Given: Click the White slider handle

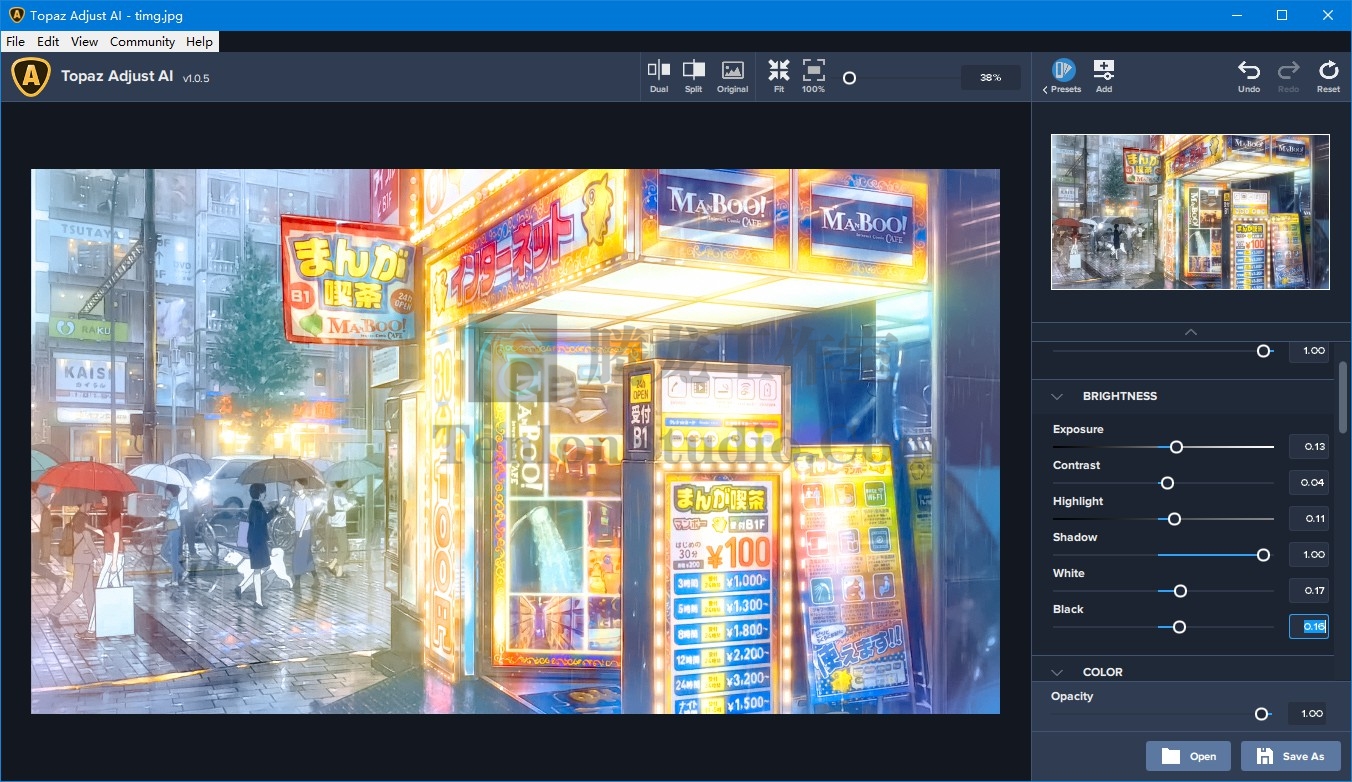Looking at the screenshot, I should click(1180, 591).
